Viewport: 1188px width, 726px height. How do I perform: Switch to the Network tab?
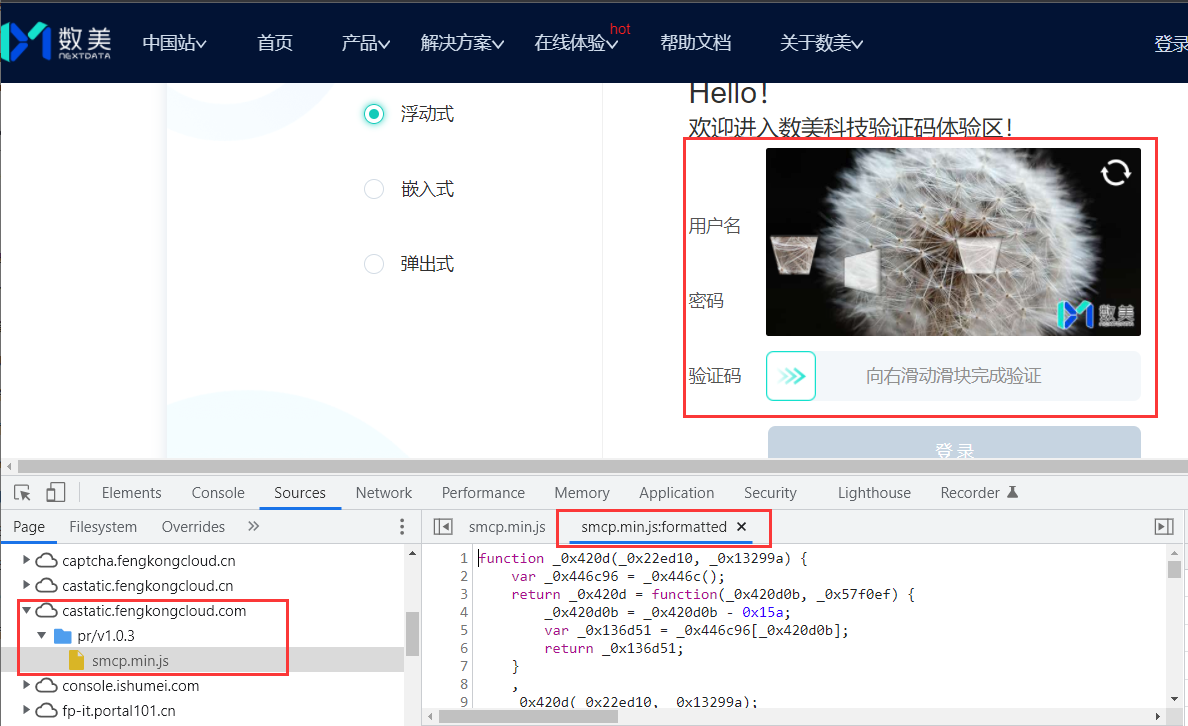point(384,493)
